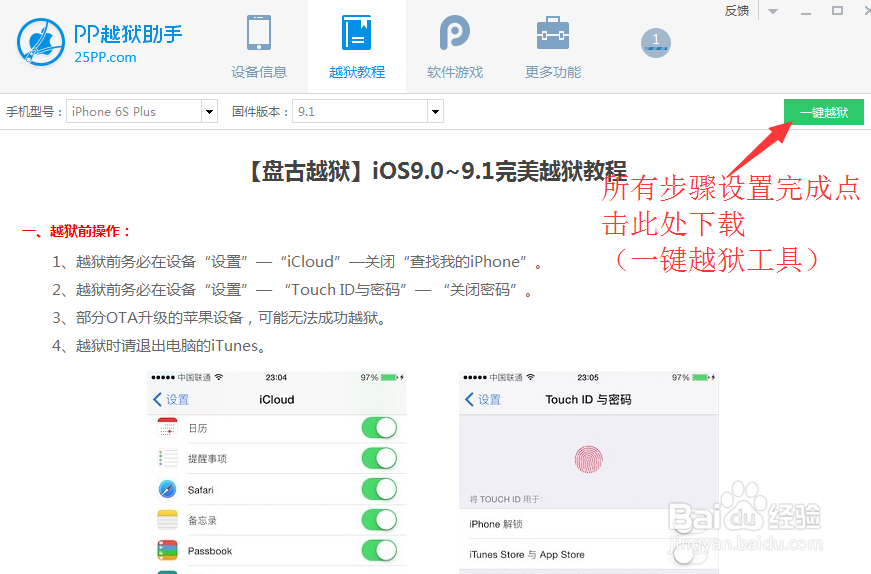Open the 反馈 feedback link

coord(737,11)
